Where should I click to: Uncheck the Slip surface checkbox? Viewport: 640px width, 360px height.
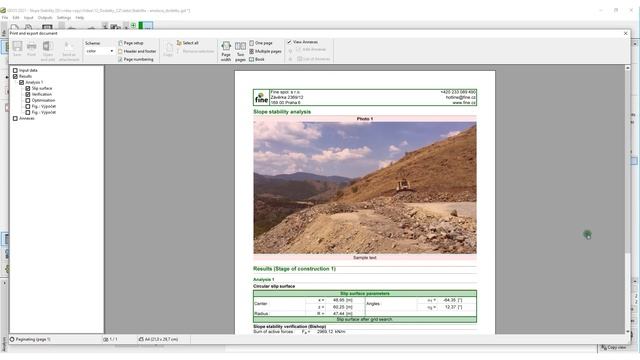pyautogui.click(x=28, y=88)
